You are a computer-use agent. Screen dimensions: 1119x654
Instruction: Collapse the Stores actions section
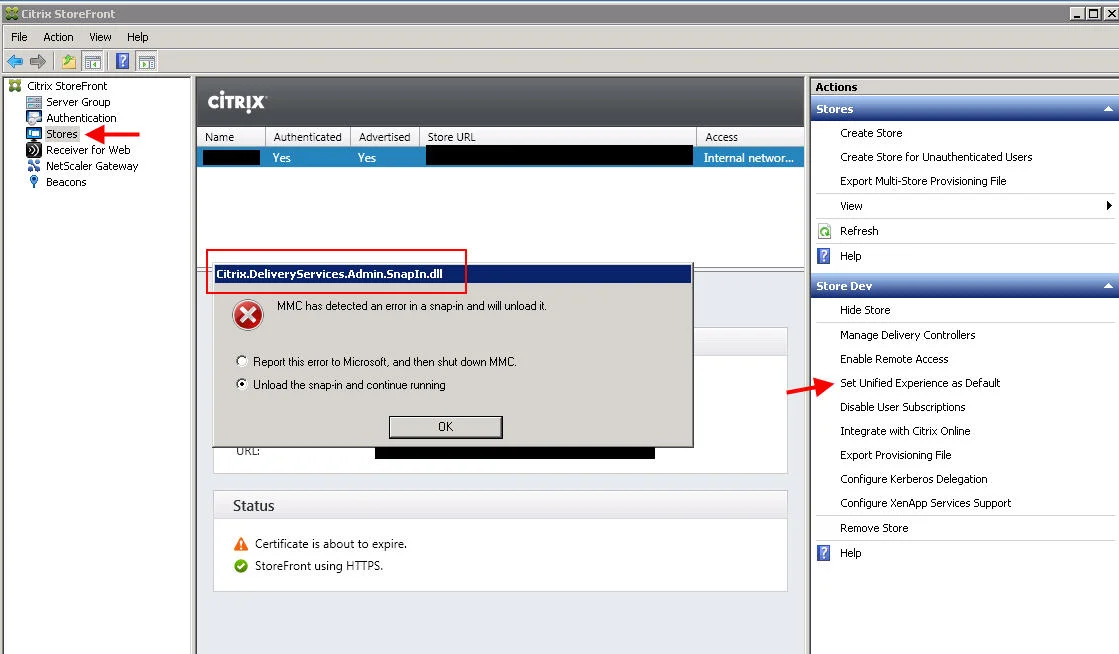(x=1108, y=109)
